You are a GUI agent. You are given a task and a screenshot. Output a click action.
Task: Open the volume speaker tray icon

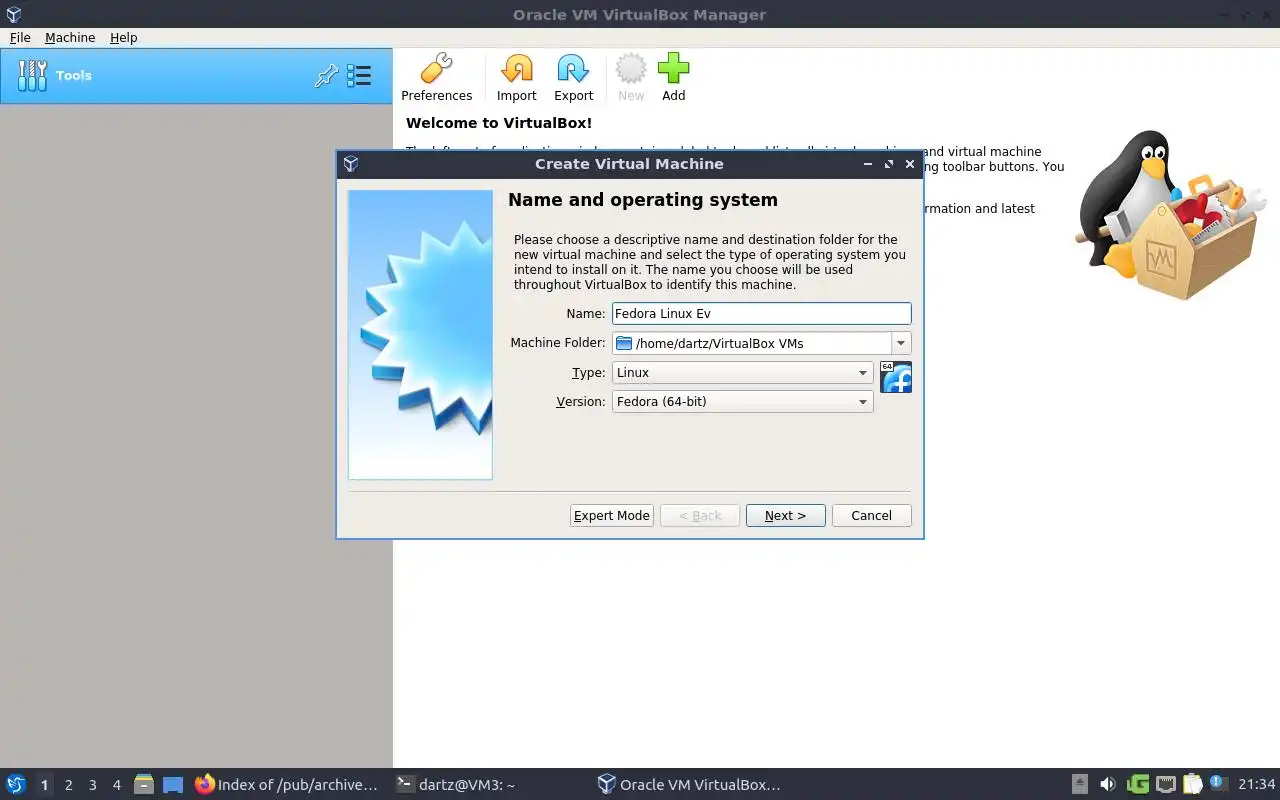(1108, 785)
